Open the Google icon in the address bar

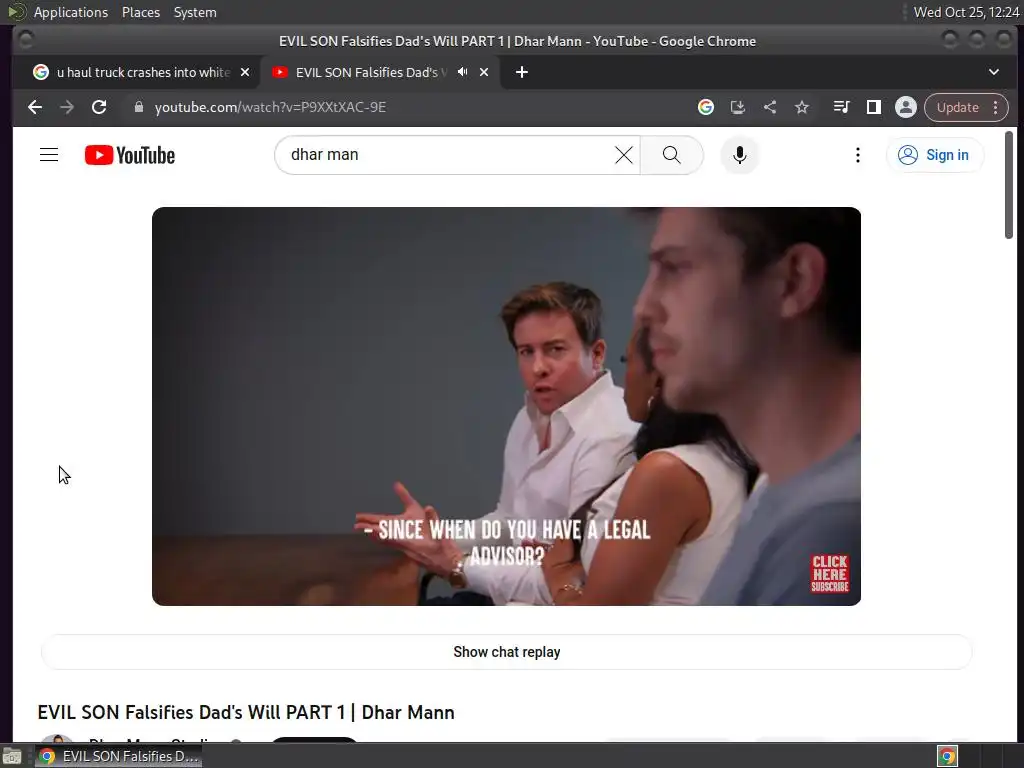point(705,107)
